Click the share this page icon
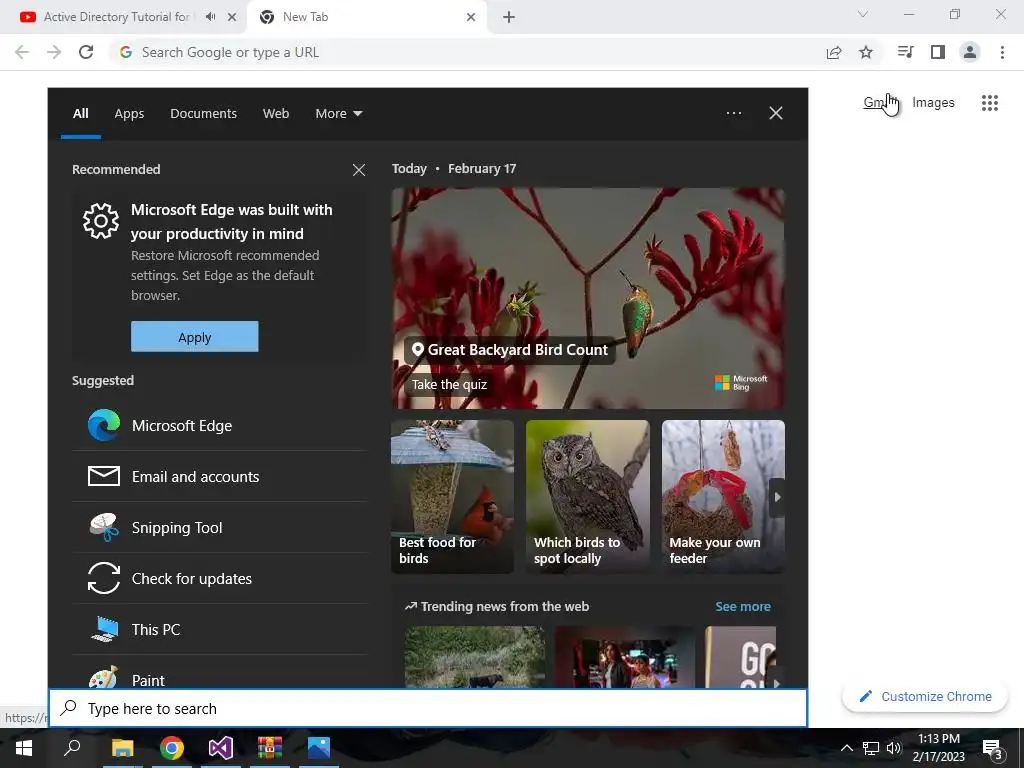 (x=834, y=52)
